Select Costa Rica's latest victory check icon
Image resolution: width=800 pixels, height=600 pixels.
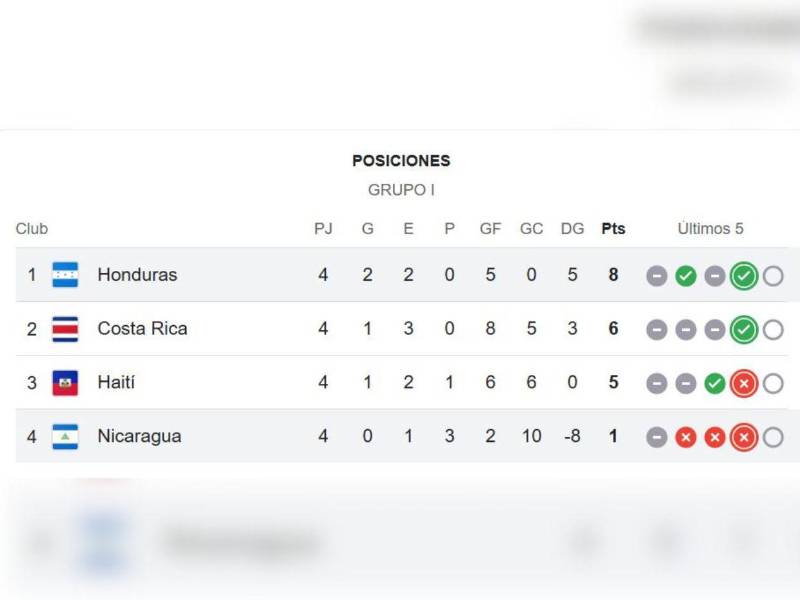(x=744, y=328)
